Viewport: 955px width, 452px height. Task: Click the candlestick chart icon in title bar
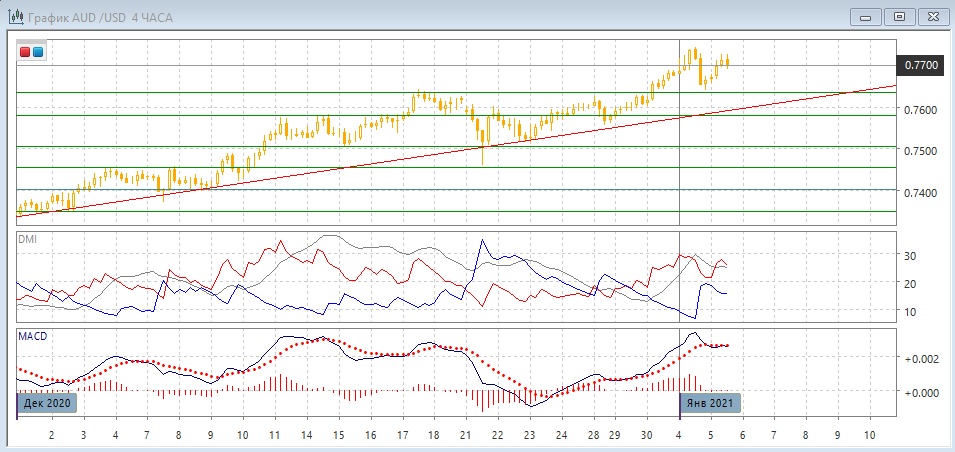(16, 17)
